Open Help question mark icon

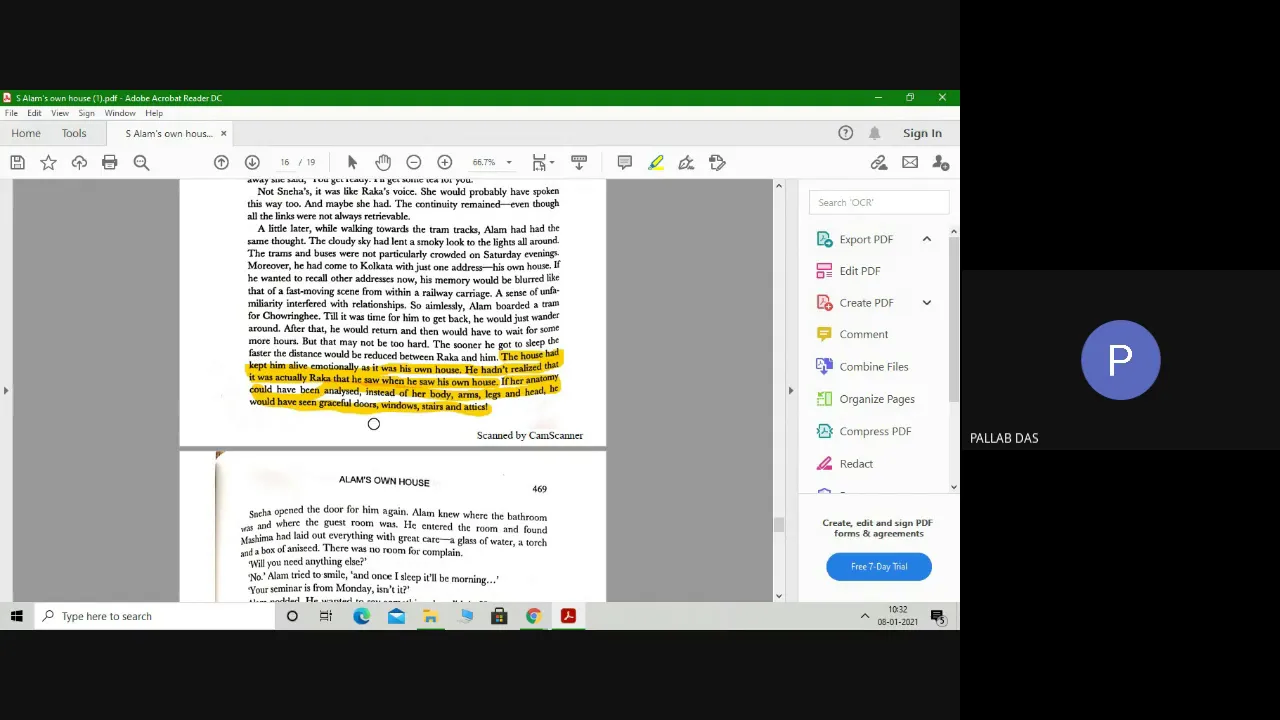846,133
